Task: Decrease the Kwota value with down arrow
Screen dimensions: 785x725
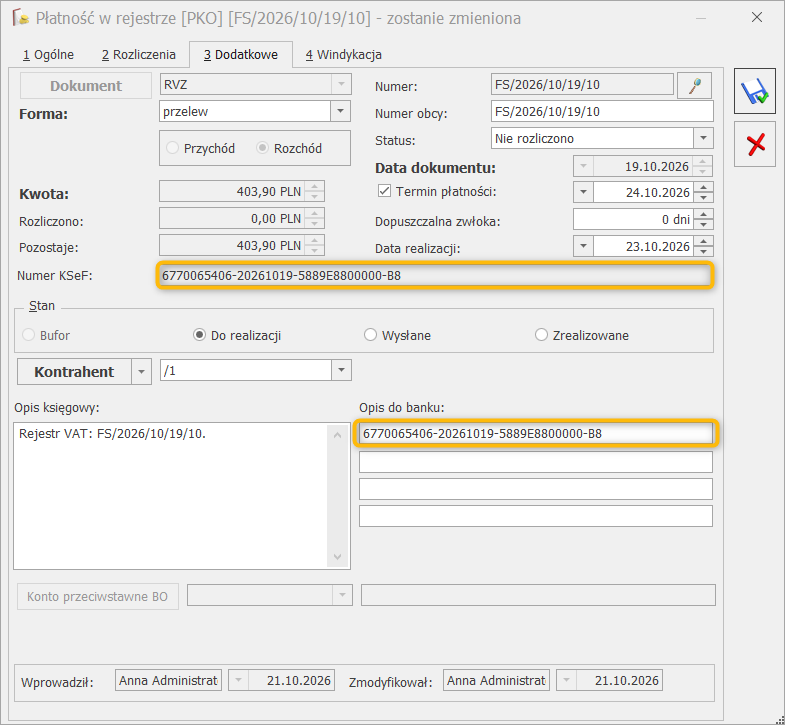Action: pos(314,196)
